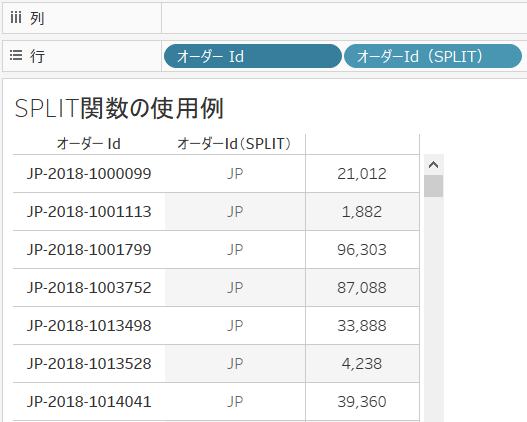
Task: Click the value 21,012
Action: pyautogui.click(x=362, y=174)
